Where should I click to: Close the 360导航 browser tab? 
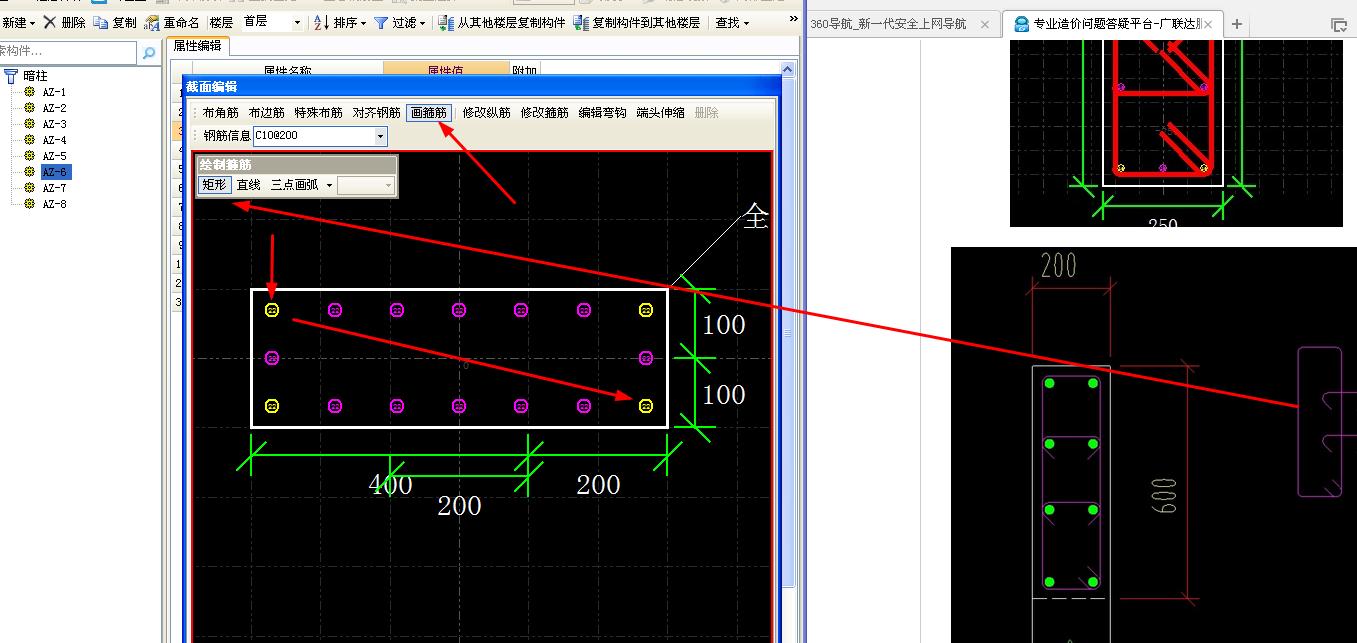coord(985,24)
